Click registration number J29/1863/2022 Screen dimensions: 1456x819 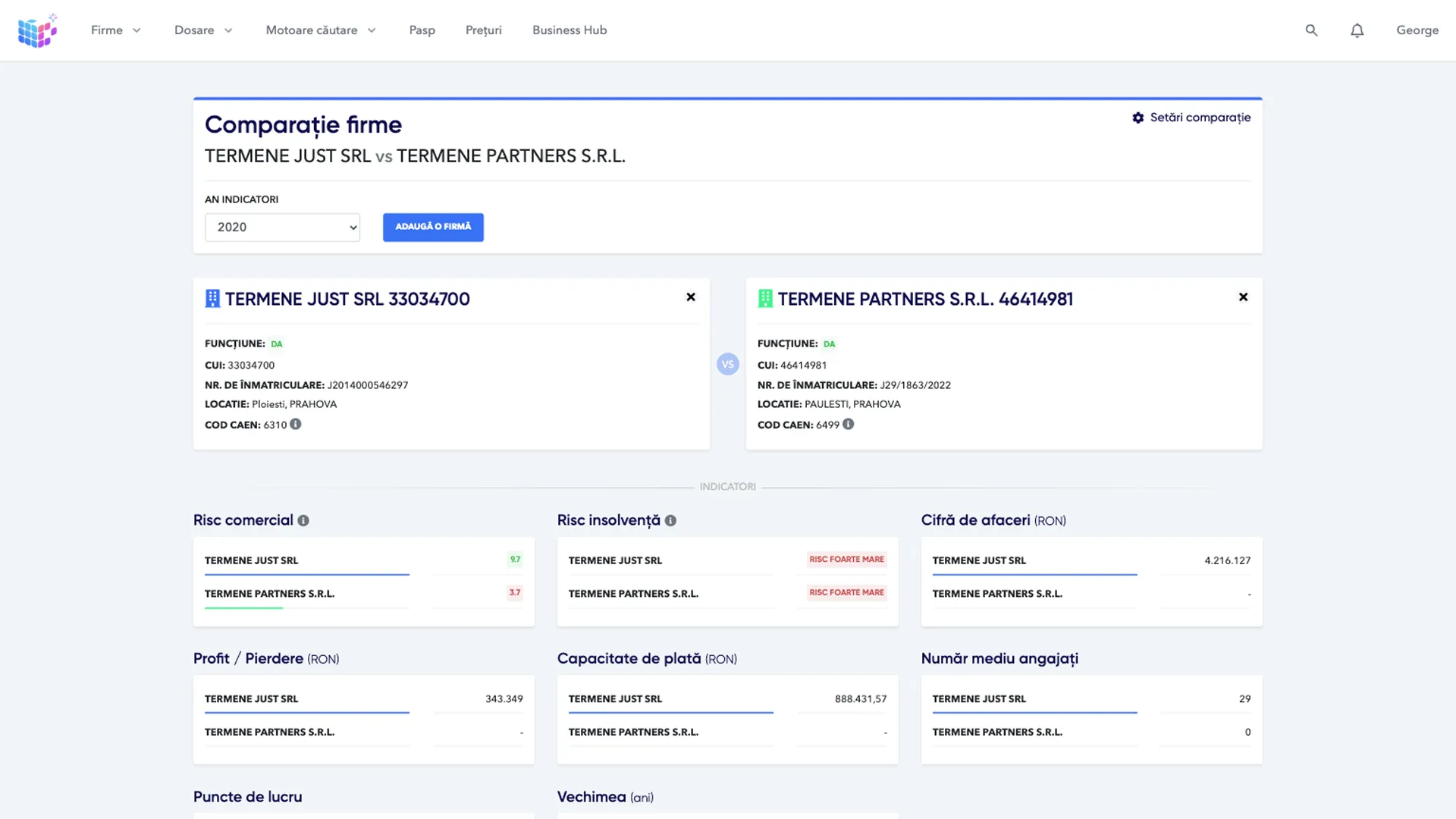(x=915, y=385)
